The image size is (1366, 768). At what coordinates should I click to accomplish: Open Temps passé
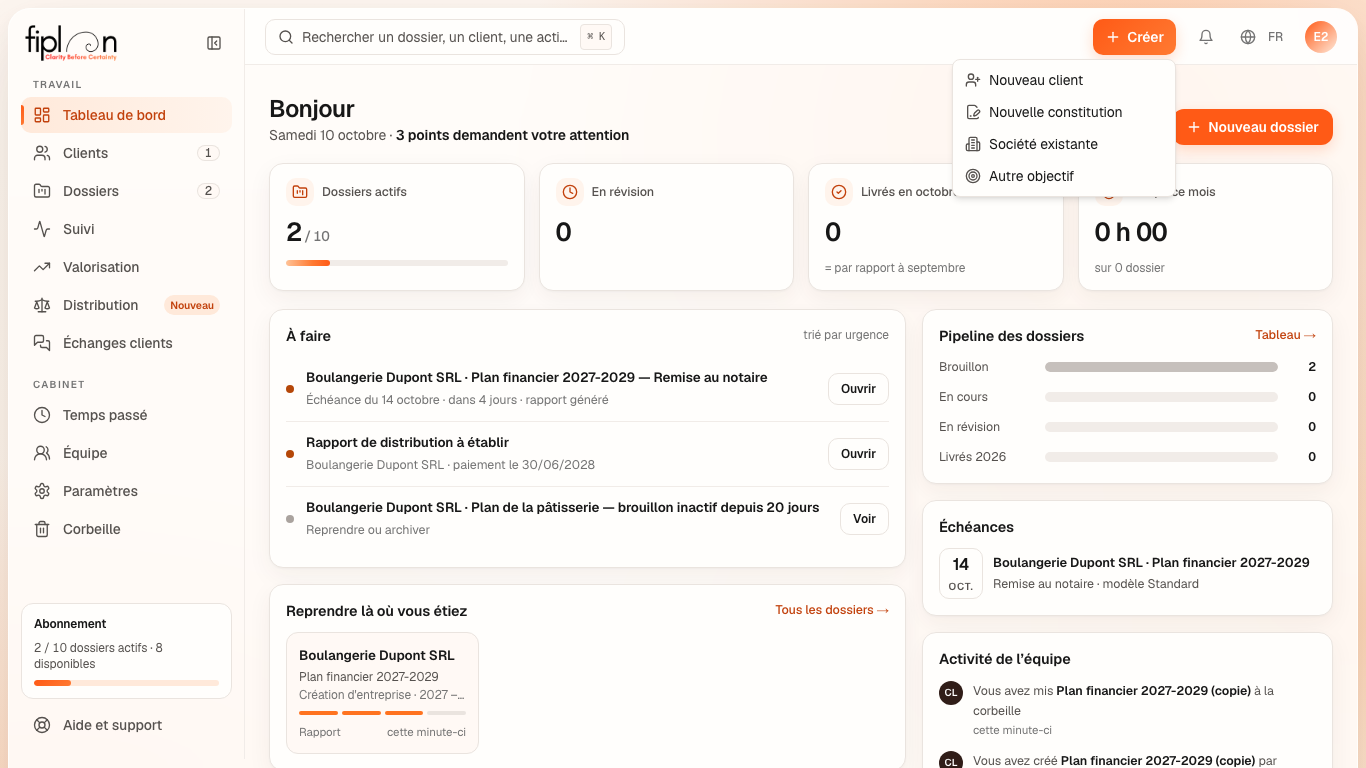tap(126, 415)
